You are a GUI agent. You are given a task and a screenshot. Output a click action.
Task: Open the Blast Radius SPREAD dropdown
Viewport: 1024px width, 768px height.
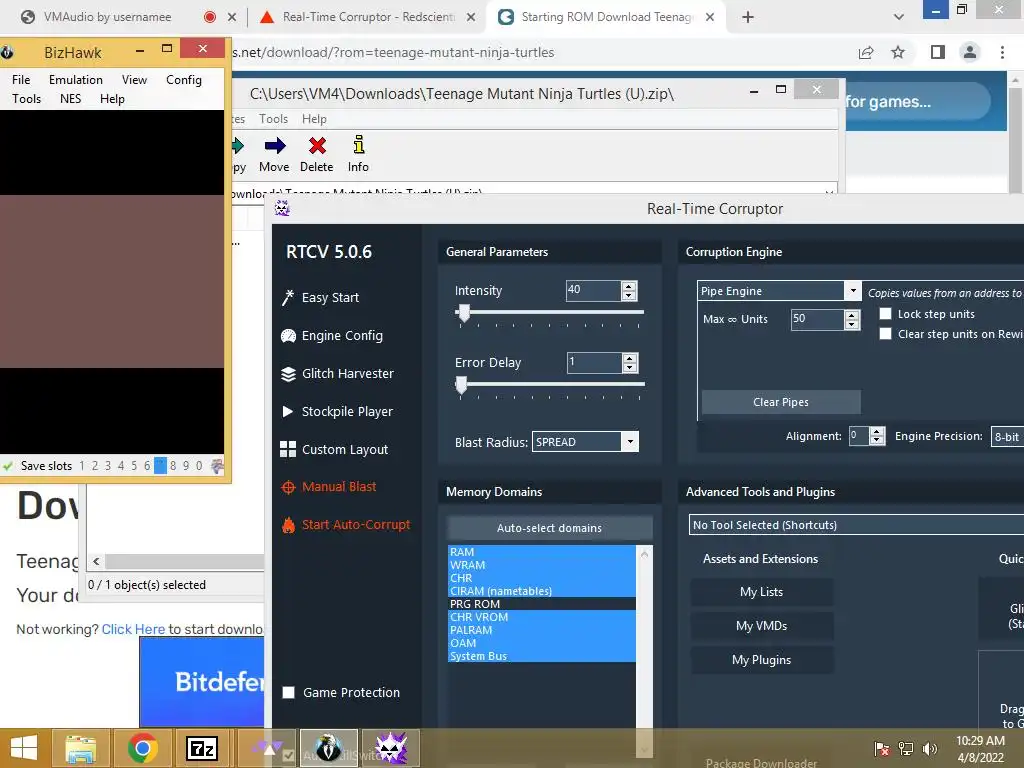[x=630, y=442]
